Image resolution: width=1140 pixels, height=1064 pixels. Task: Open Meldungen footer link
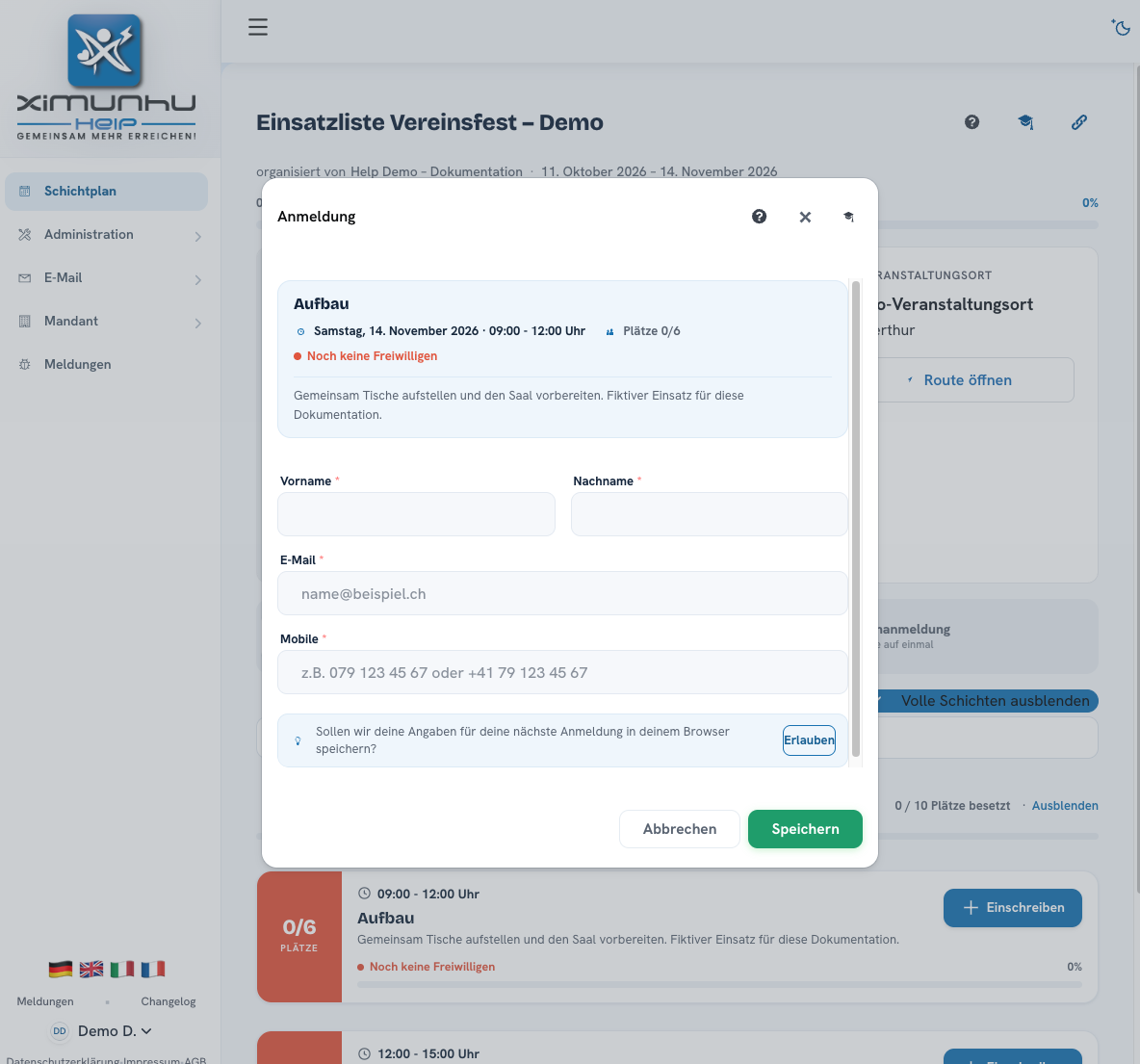[45, 1001]
